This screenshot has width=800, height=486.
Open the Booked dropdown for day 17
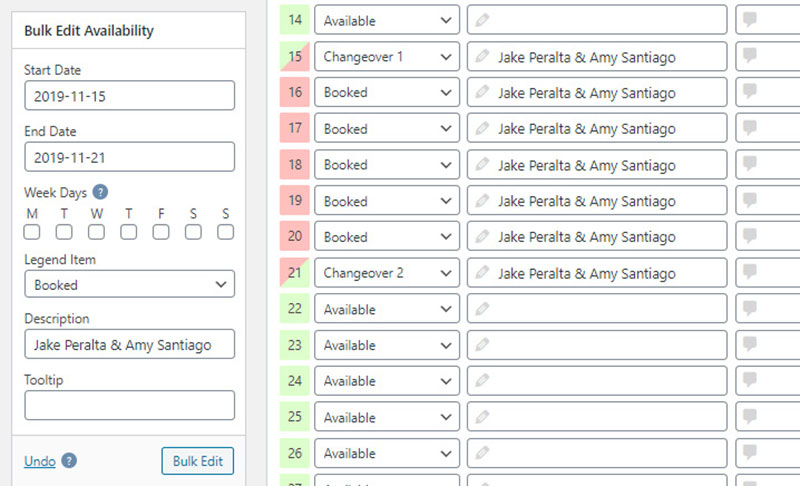pyautogui.click(x=387, y=128)
